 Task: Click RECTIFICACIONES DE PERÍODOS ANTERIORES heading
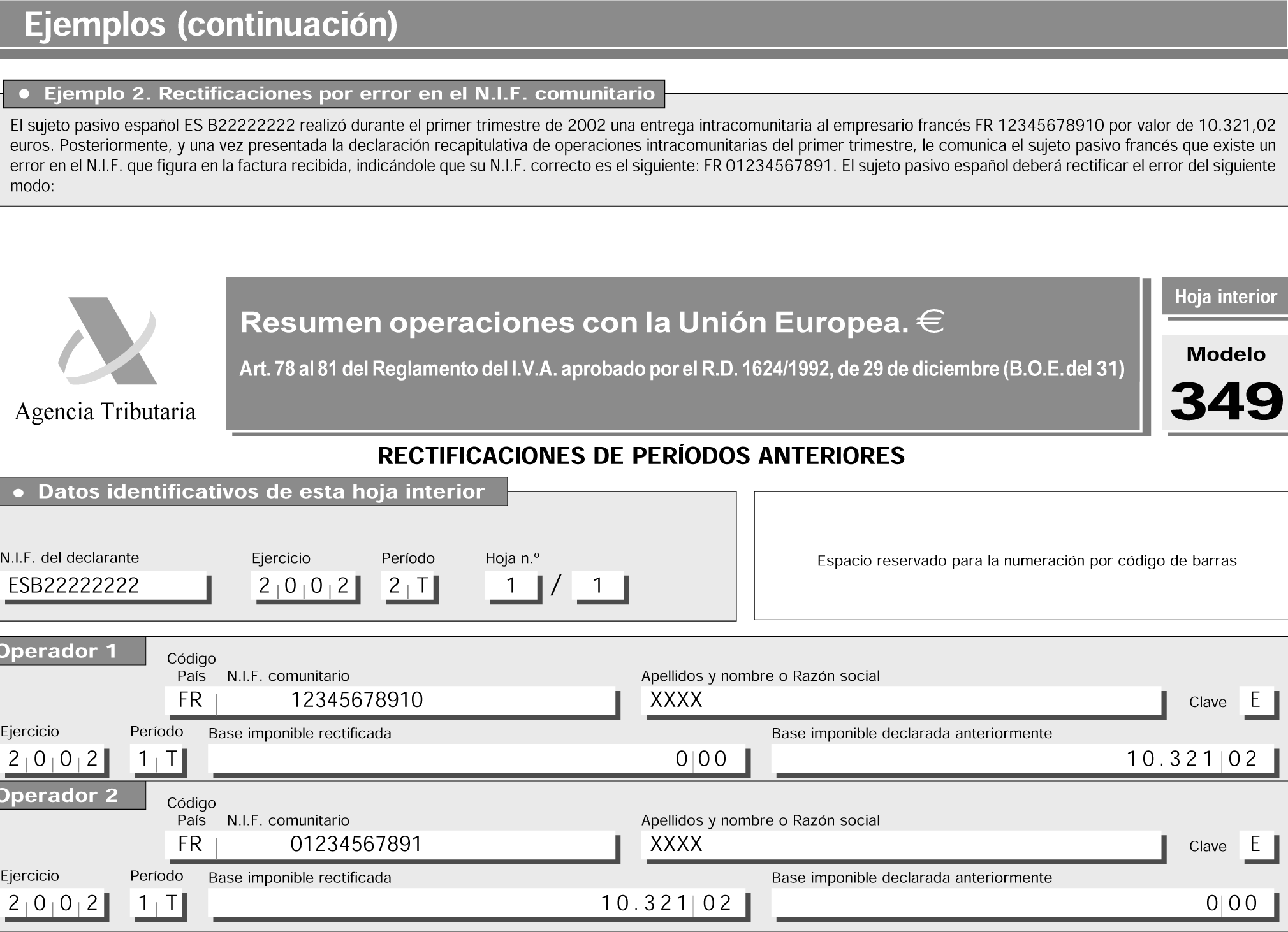[641, 456]
